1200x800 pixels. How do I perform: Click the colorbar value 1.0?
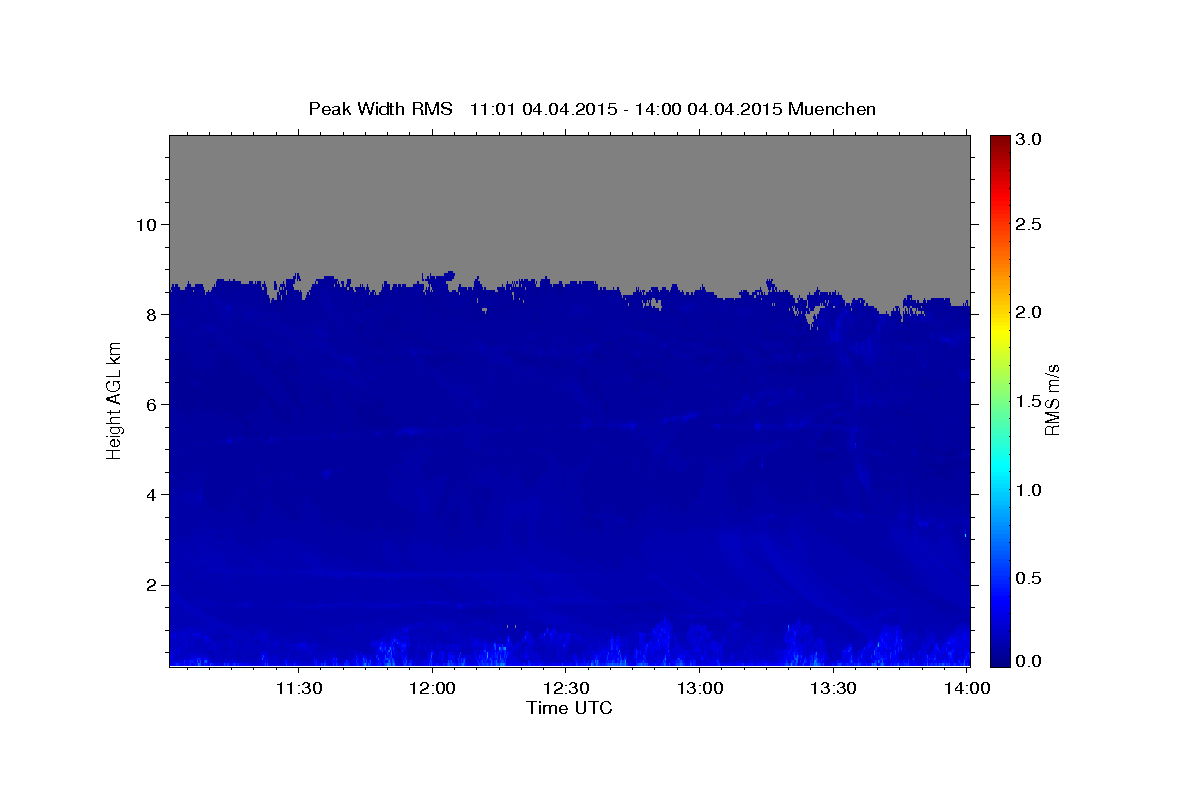[1030, 491]
